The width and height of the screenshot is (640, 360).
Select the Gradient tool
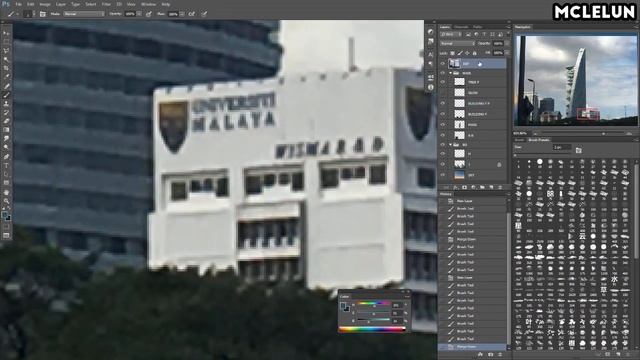[6, 130]
